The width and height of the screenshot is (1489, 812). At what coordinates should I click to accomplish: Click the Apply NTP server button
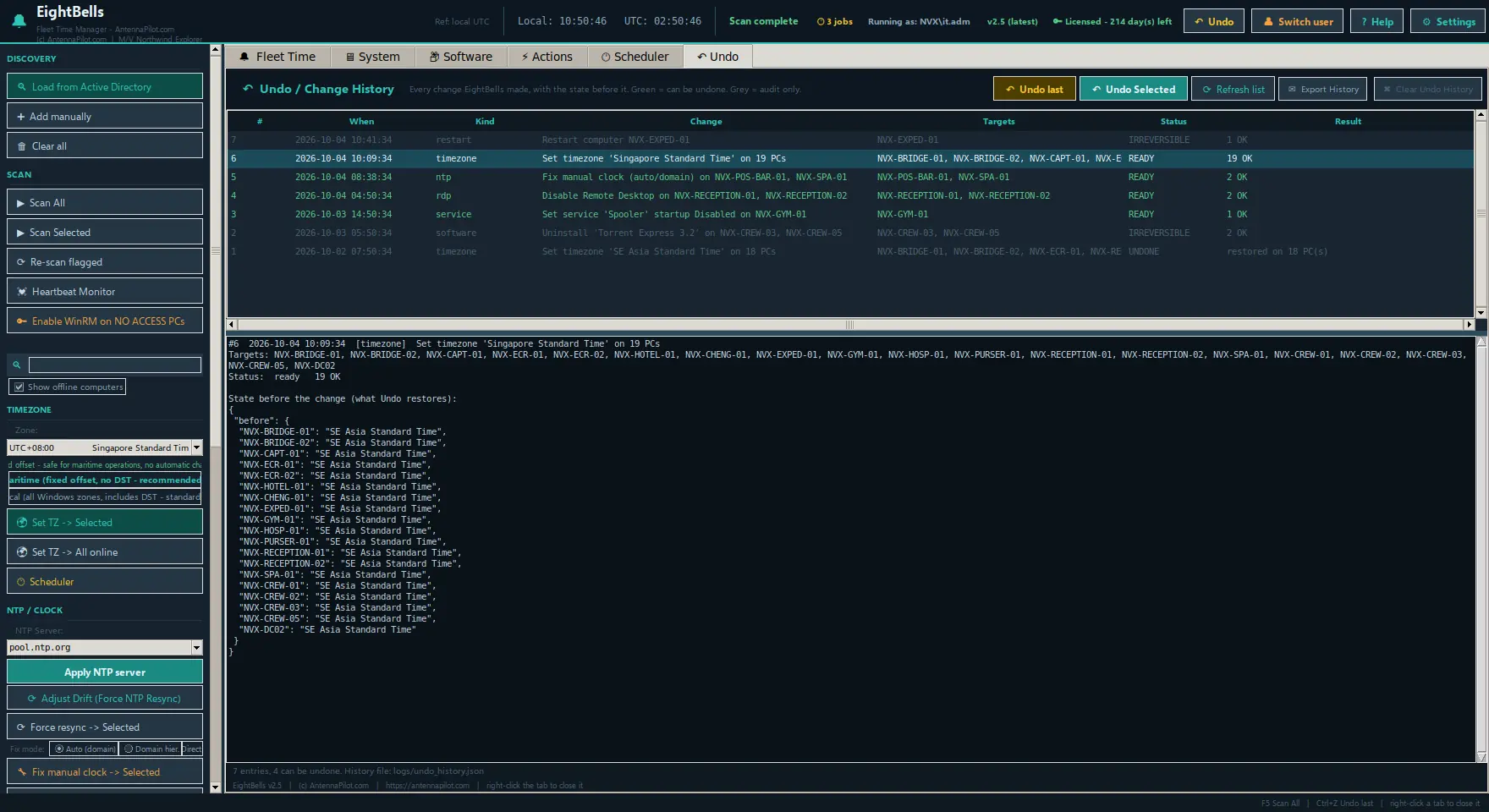pyautogui.click(x=105, y=672)
